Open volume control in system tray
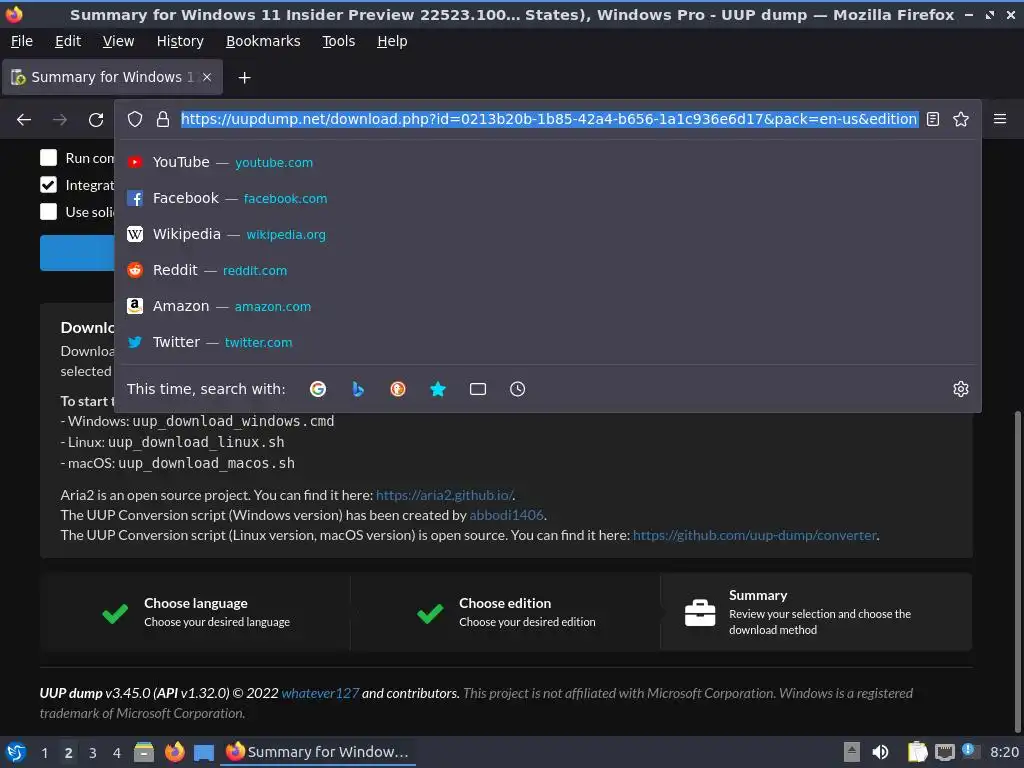 tap(880, 752)
